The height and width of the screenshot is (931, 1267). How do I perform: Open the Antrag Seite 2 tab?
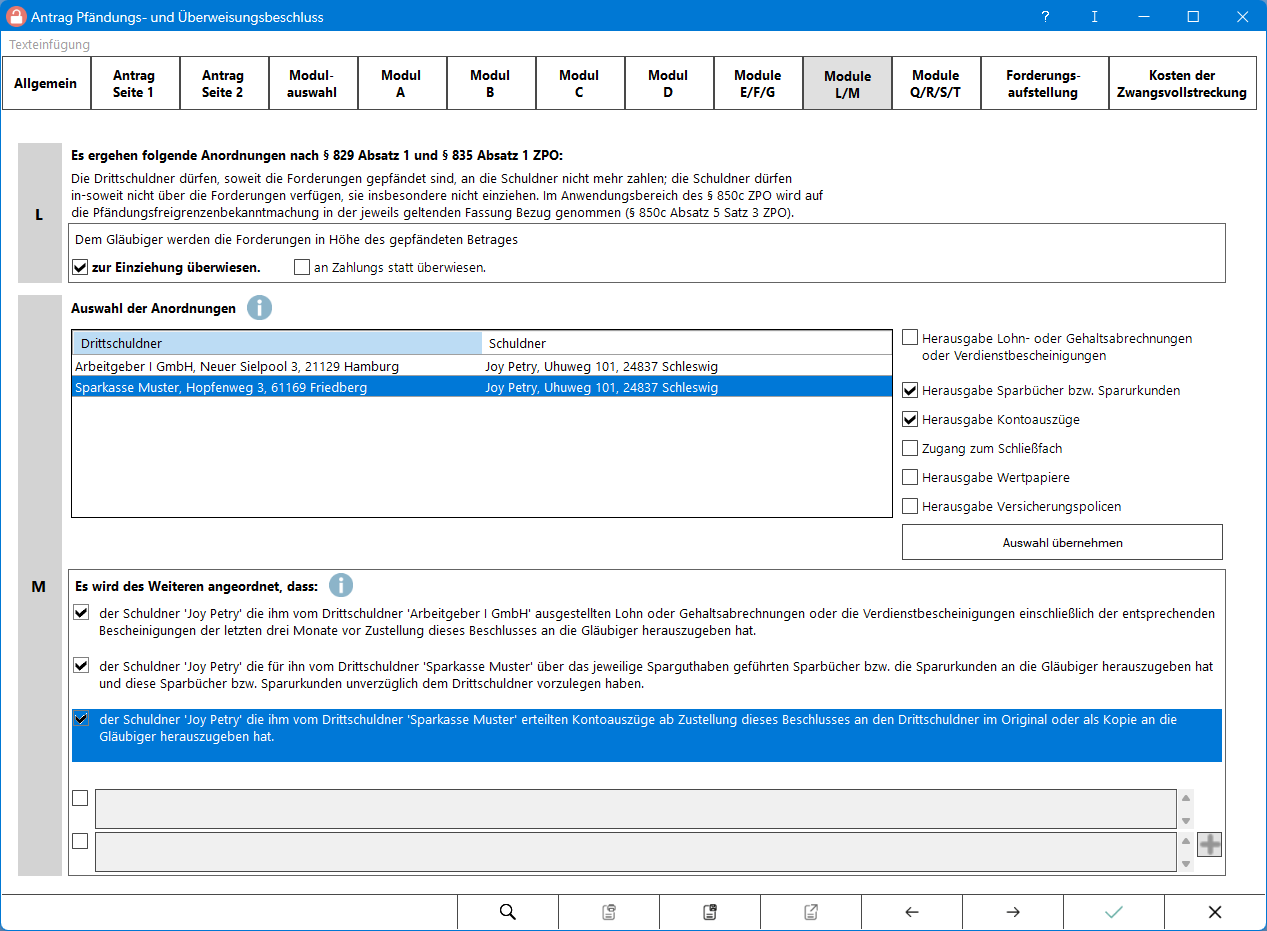pos(223,83)
